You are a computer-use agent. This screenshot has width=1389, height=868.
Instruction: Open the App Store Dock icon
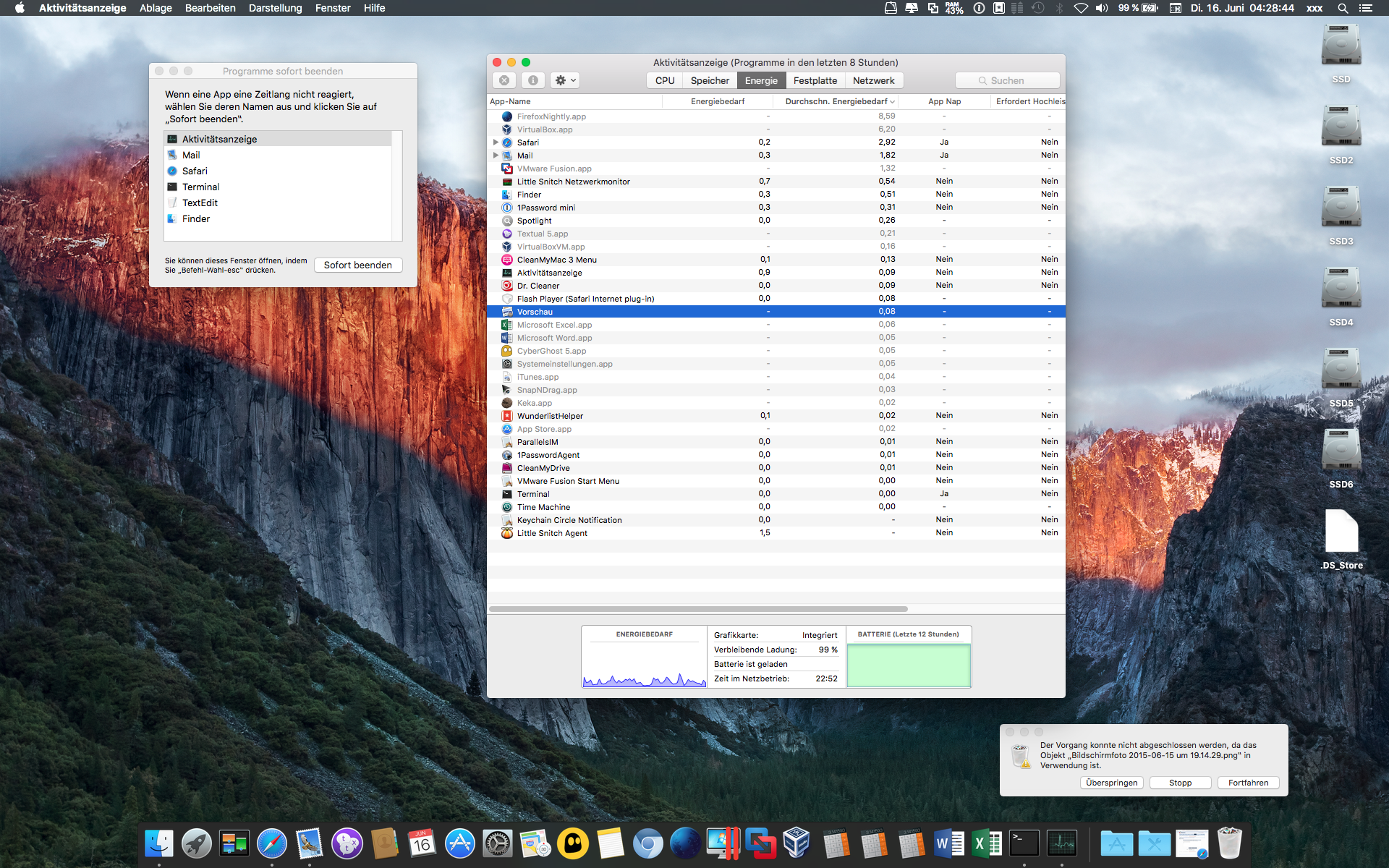460,843
